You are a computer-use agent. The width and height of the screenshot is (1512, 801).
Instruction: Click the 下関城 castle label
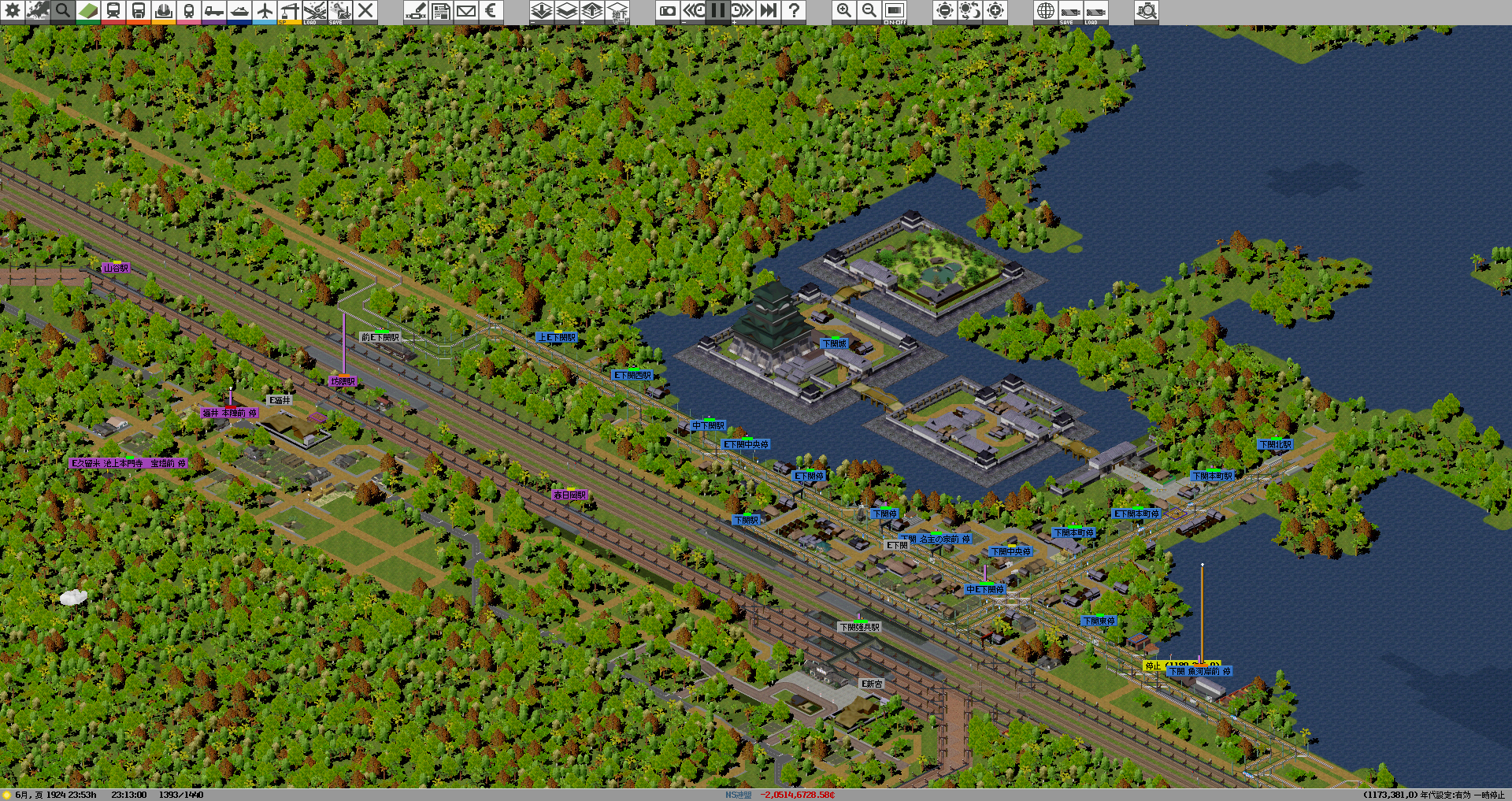[834, 343]
